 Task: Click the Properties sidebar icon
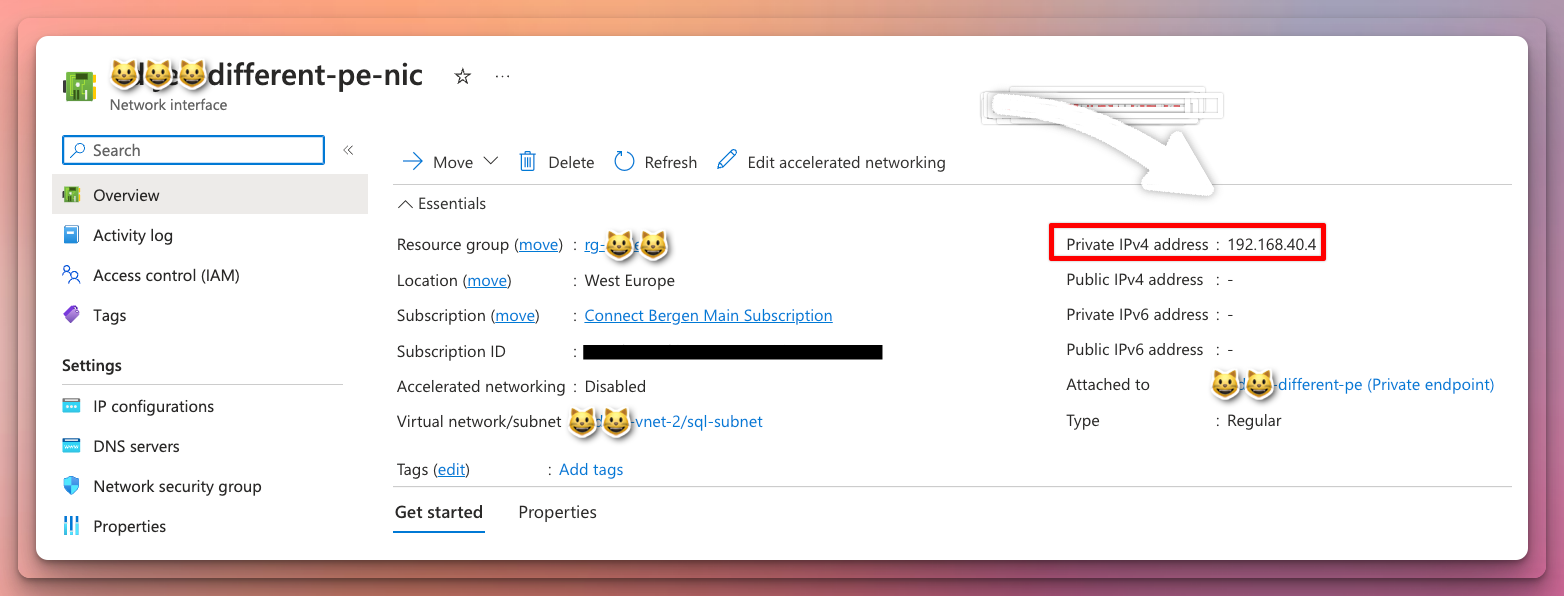[x=71, y=526]
